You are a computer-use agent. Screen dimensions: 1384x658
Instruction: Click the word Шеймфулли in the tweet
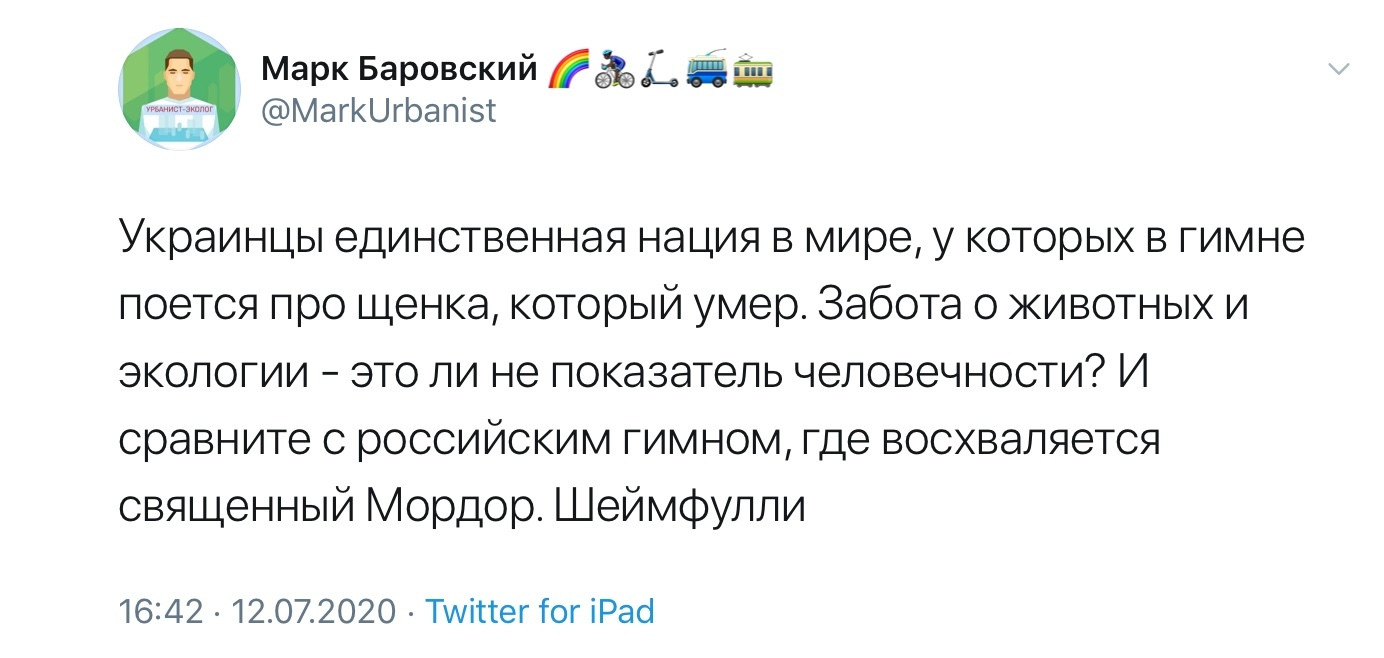point(680,507)
